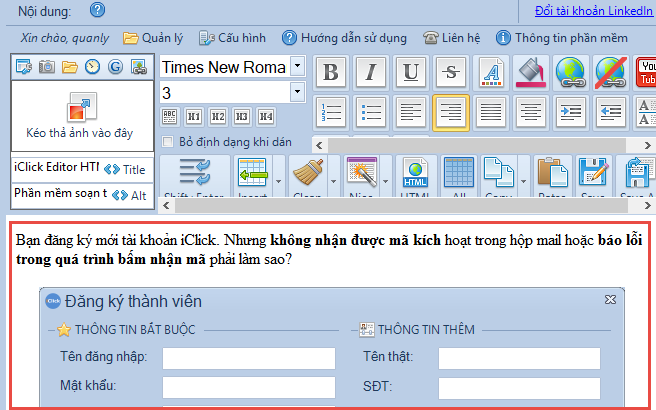Viewport: 656px width, 410px height.
Task: Open the Liên hệ contact menu
Action: 451,38
